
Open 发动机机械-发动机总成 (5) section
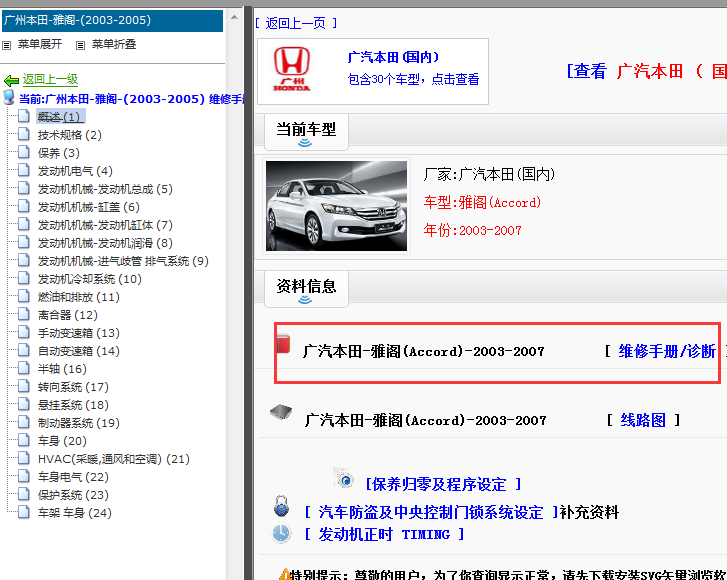point(105,189)
